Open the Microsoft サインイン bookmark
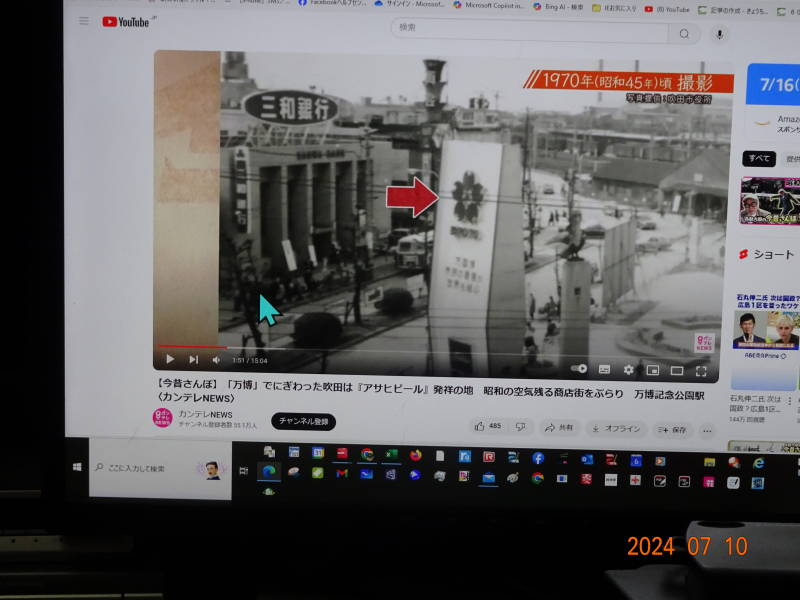Screen dimensions: 800x600 click(410, 4)
